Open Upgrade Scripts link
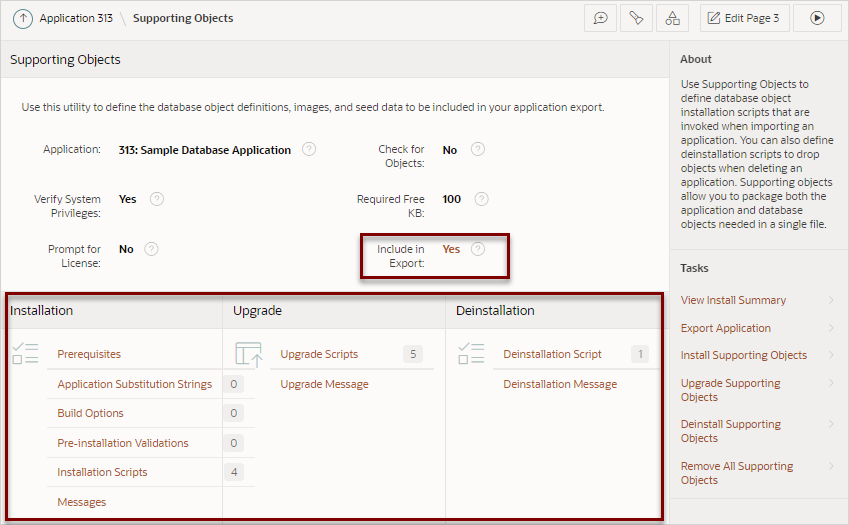849x525 pixels. click(x=319, y=354)
